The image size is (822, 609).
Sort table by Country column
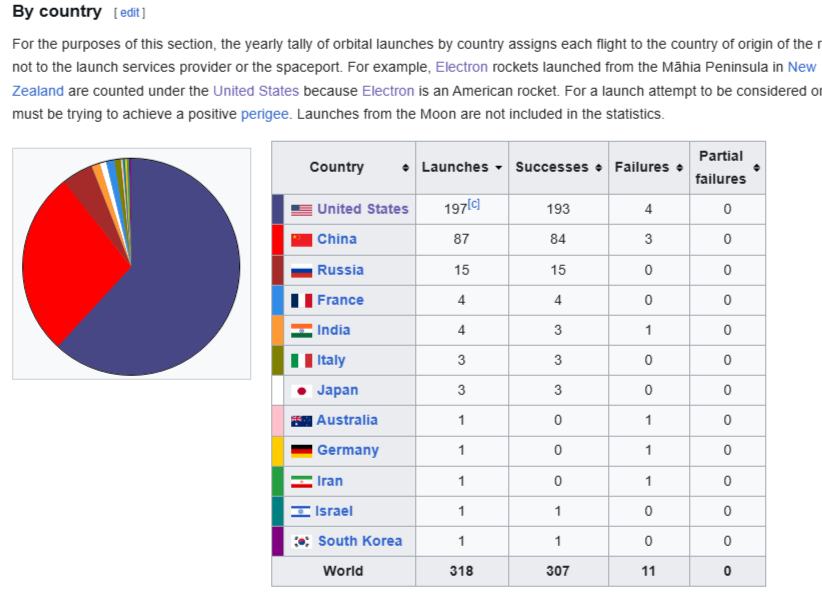click(405, 168)
